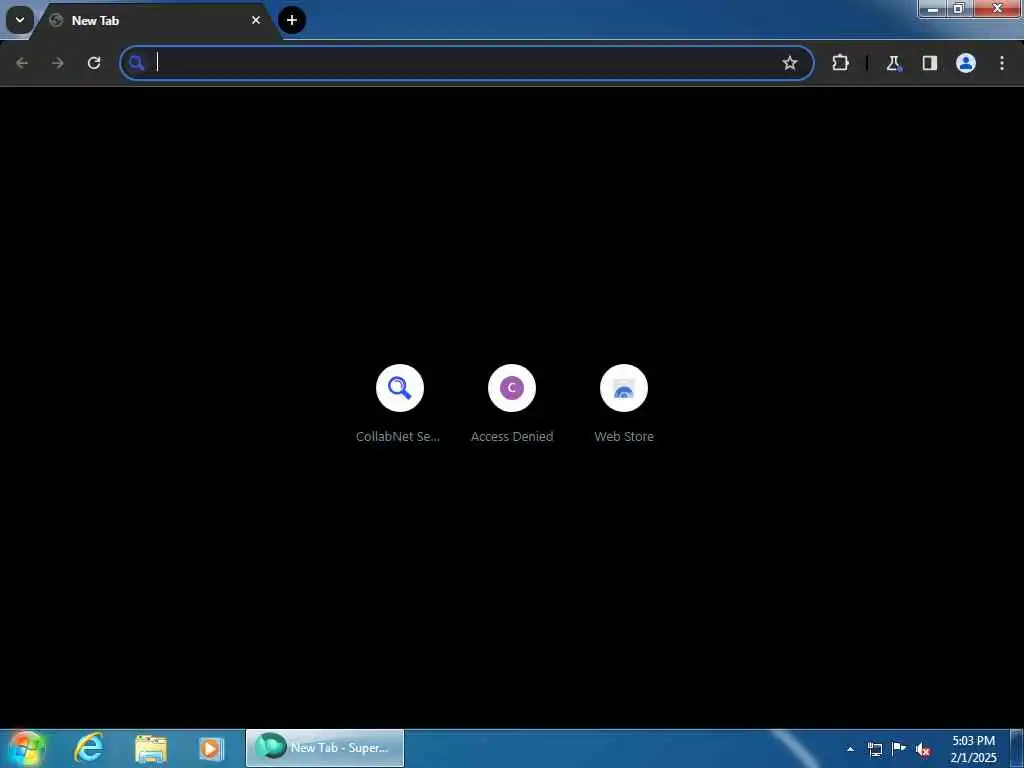Screen dimensions: 1024x768
Task: Open the Access Denied shortcut tile
Action: pyautogui.click(x=512, y=388)
